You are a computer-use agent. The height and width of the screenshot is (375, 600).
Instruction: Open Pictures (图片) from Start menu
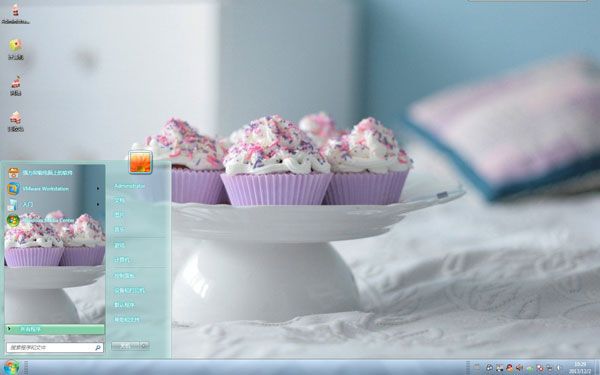coord(119,215)
